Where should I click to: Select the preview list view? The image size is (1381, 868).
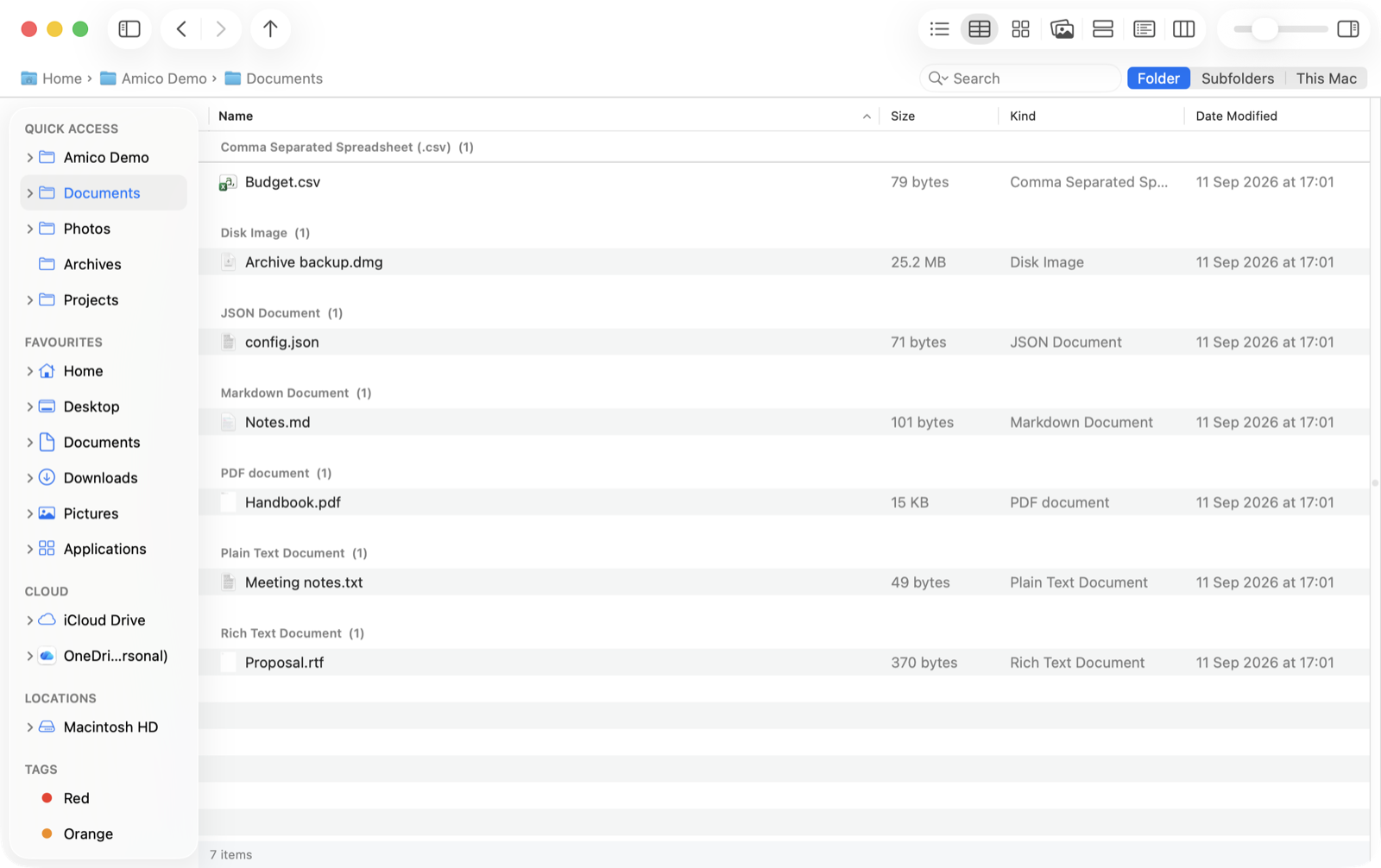click(1144, 29)
